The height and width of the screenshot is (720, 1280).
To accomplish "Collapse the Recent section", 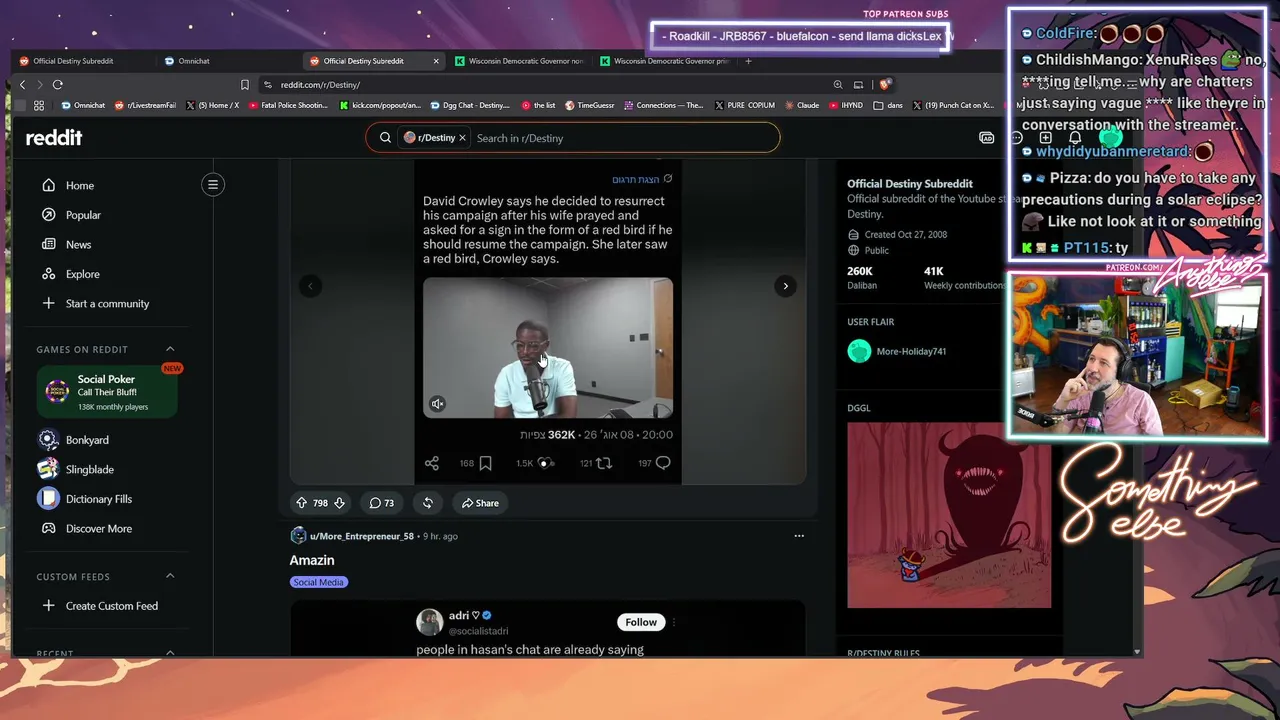I will point(170,653).
